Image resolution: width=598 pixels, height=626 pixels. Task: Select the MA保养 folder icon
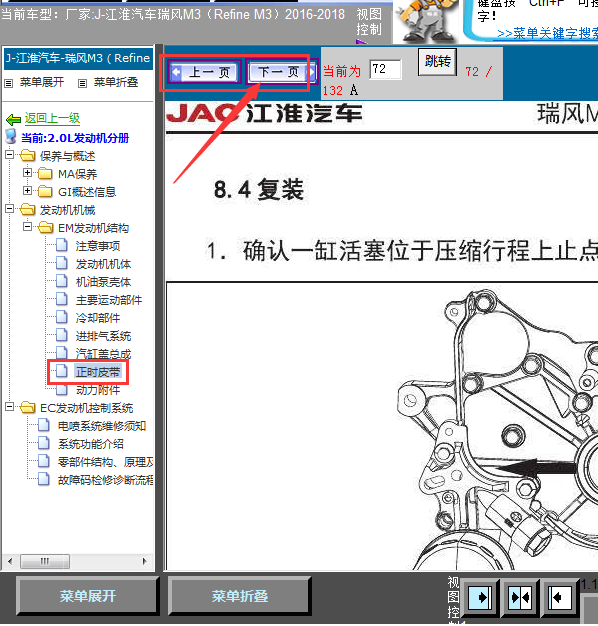click(45, 173)
